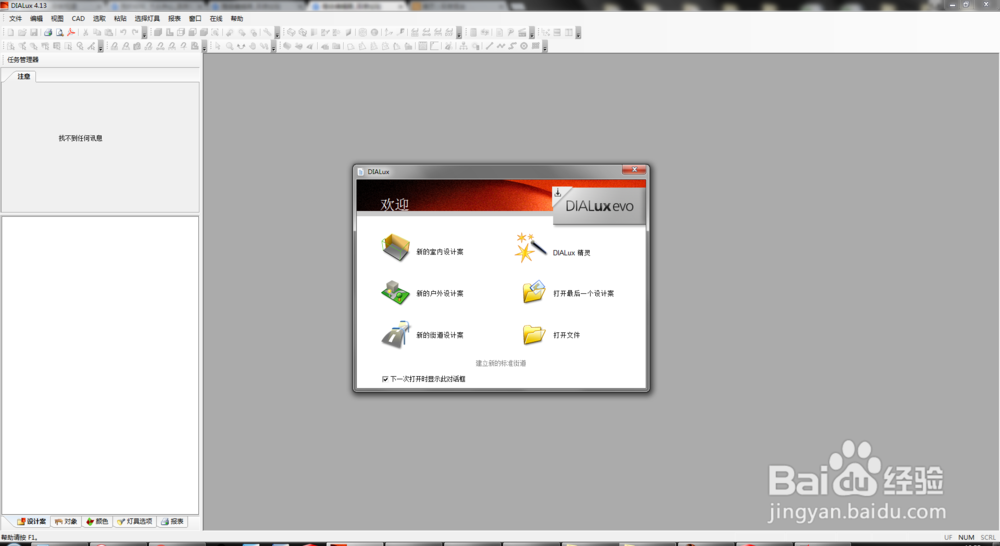Image resolution: width=1000 pixels, height=546 pixels.
Task: Open 选取 menu
Action: 99,18
